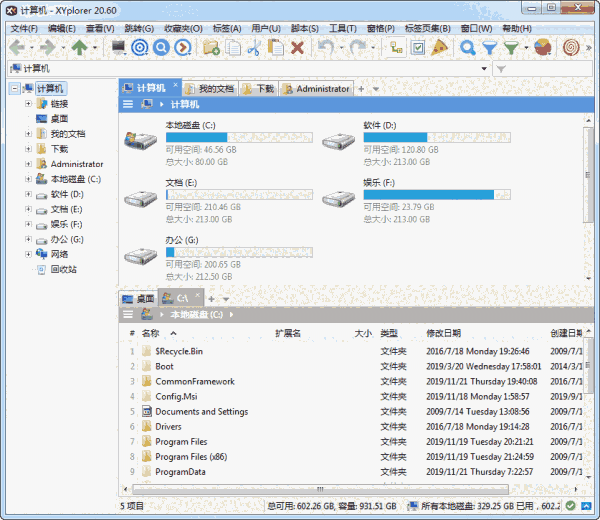Click the Copy toolbar icon
Screen dimensions: 600x520
tap(233, 47)
